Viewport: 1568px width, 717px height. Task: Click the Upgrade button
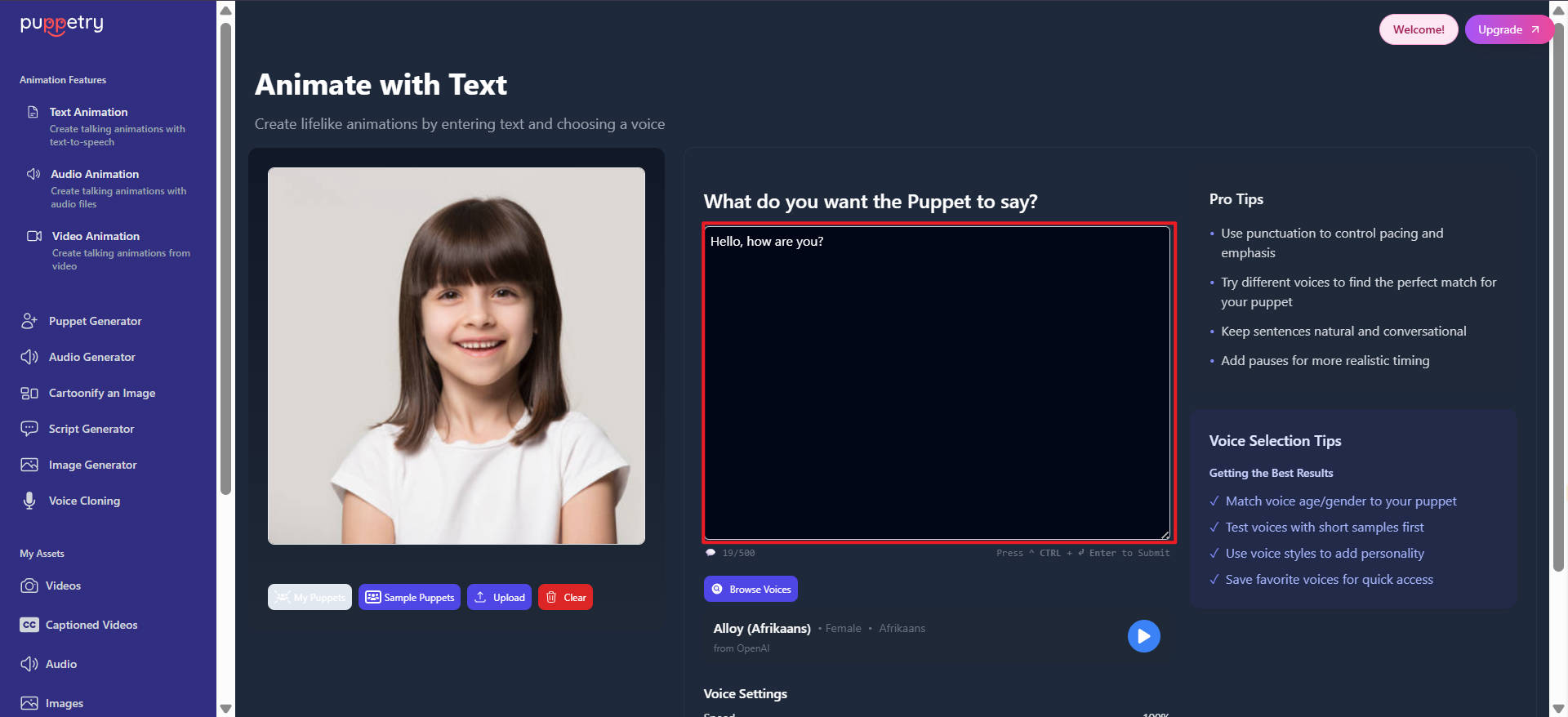click(1508, 29)
